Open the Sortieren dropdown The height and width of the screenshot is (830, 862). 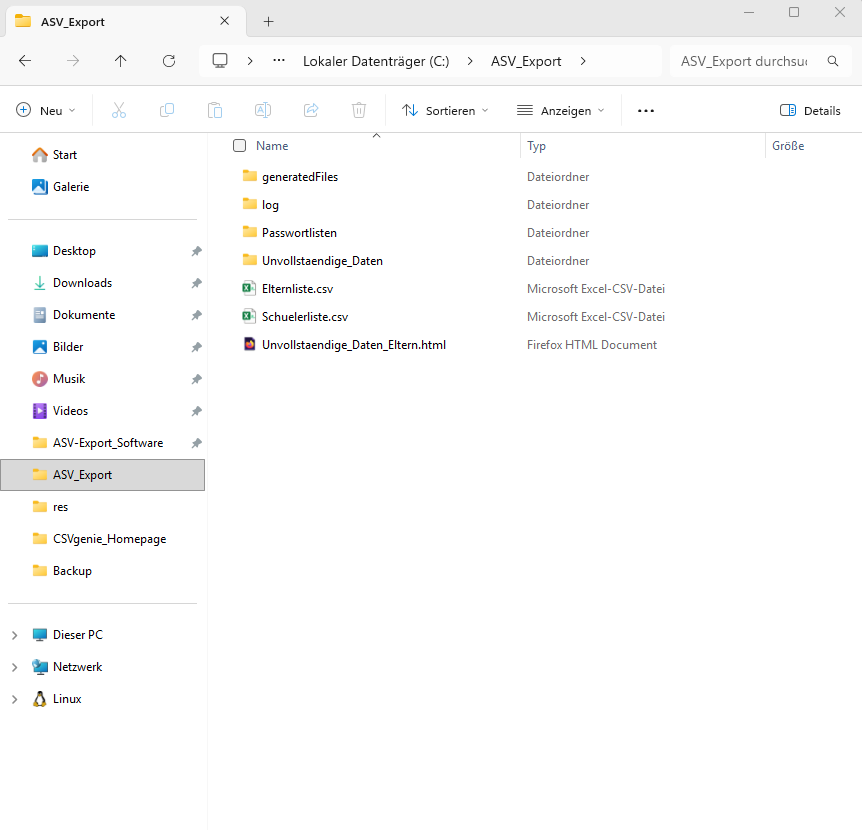point(444,110)
